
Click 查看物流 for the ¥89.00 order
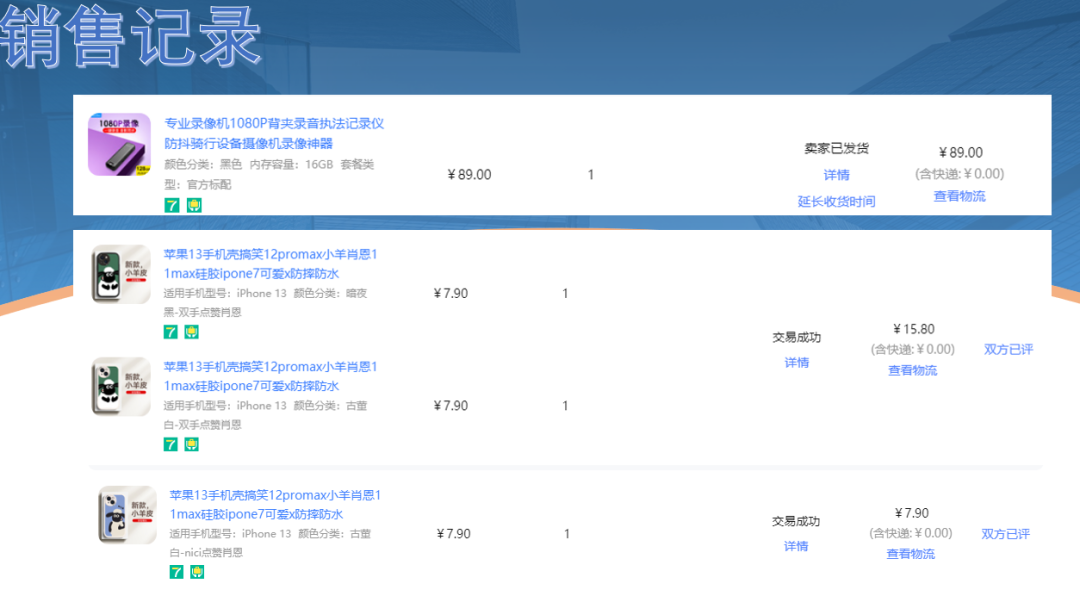tap(959, 196)
